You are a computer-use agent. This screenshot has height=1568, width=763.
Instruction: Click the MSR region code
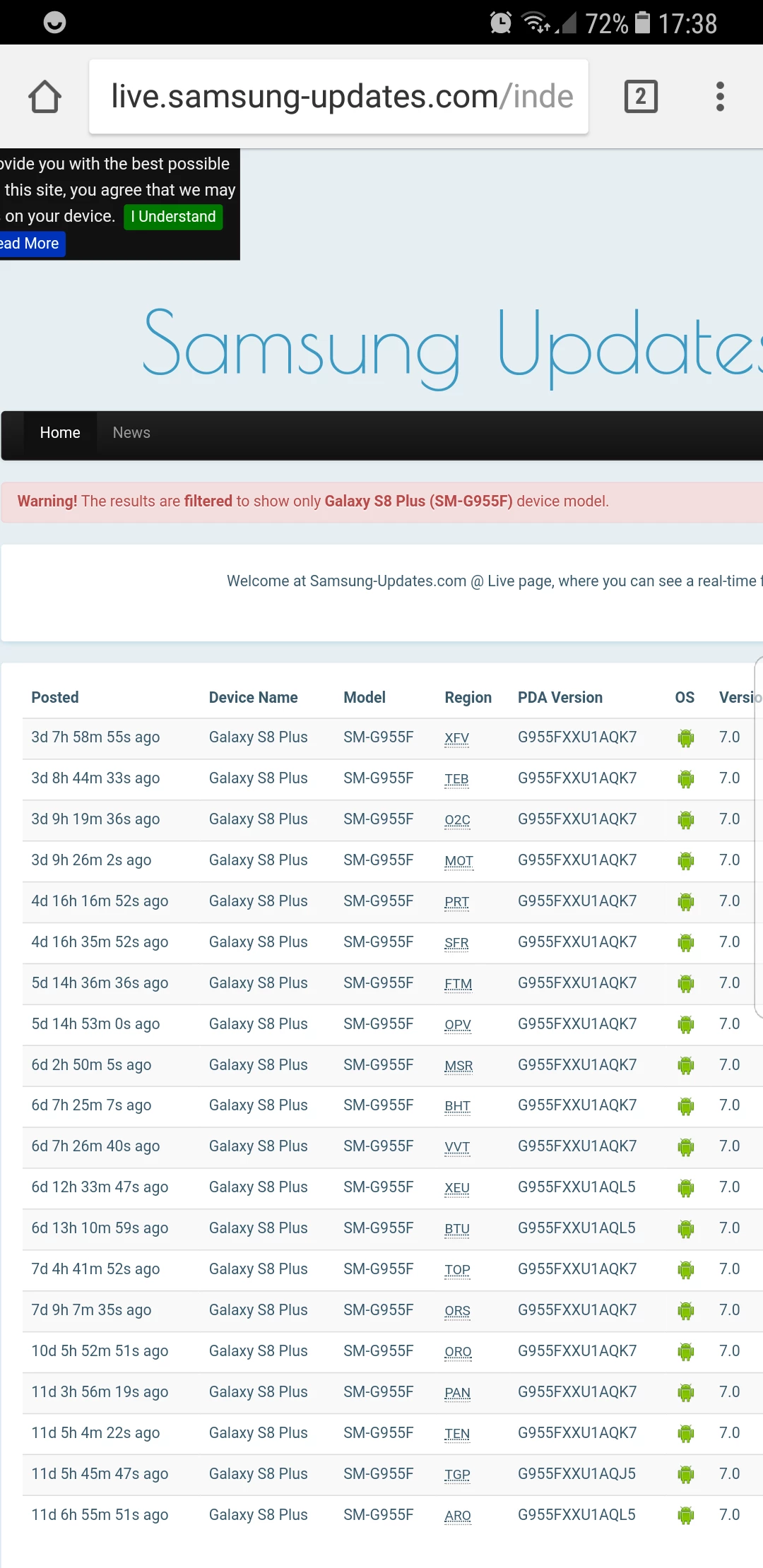click(x=459, y=1066)
